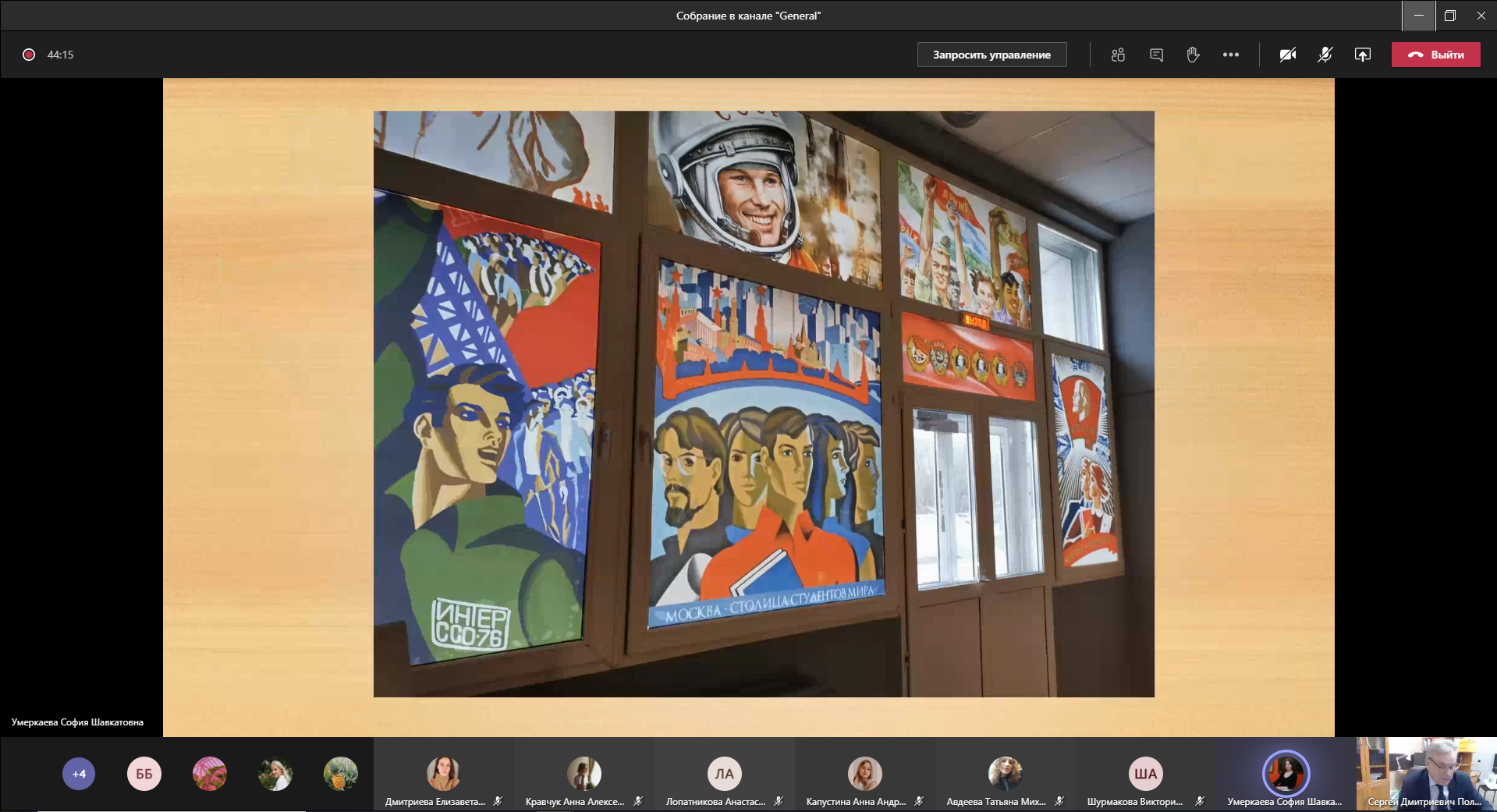This screenshot has height=812, width=1497.
Task: Open the meeting chat conversation
Action: (x=1156, y=55)
